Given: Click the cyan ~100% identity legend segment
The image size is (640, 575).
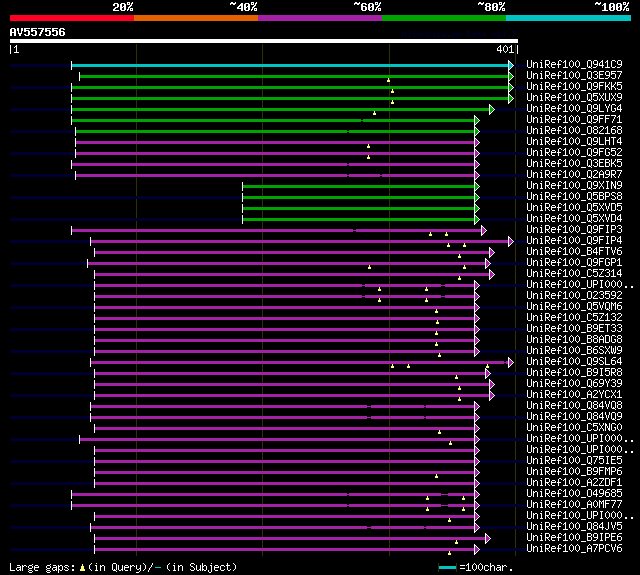Looking at the screenshot, I should click(568, 18).
